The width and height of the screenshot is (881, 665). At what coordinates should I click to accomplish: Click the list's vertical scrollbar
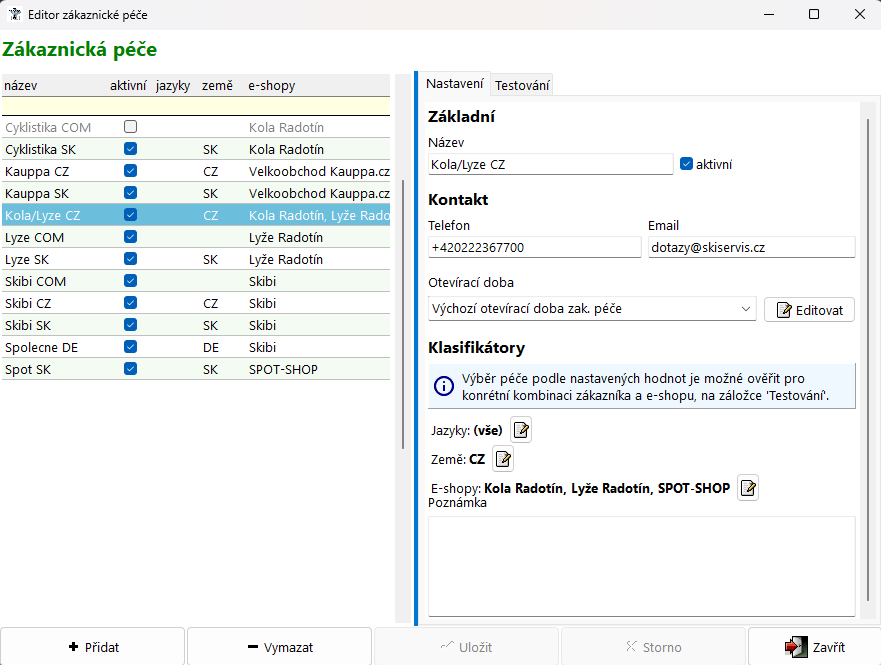pyautogui.click(x=403, y=315)
